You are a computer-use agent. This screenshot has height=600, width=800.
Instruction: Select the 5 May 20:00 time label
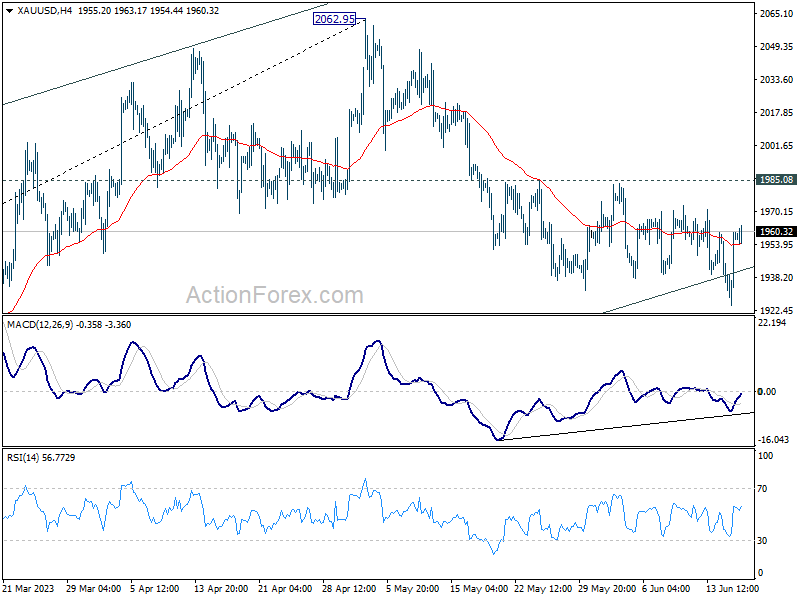click(x=413, y=589)
